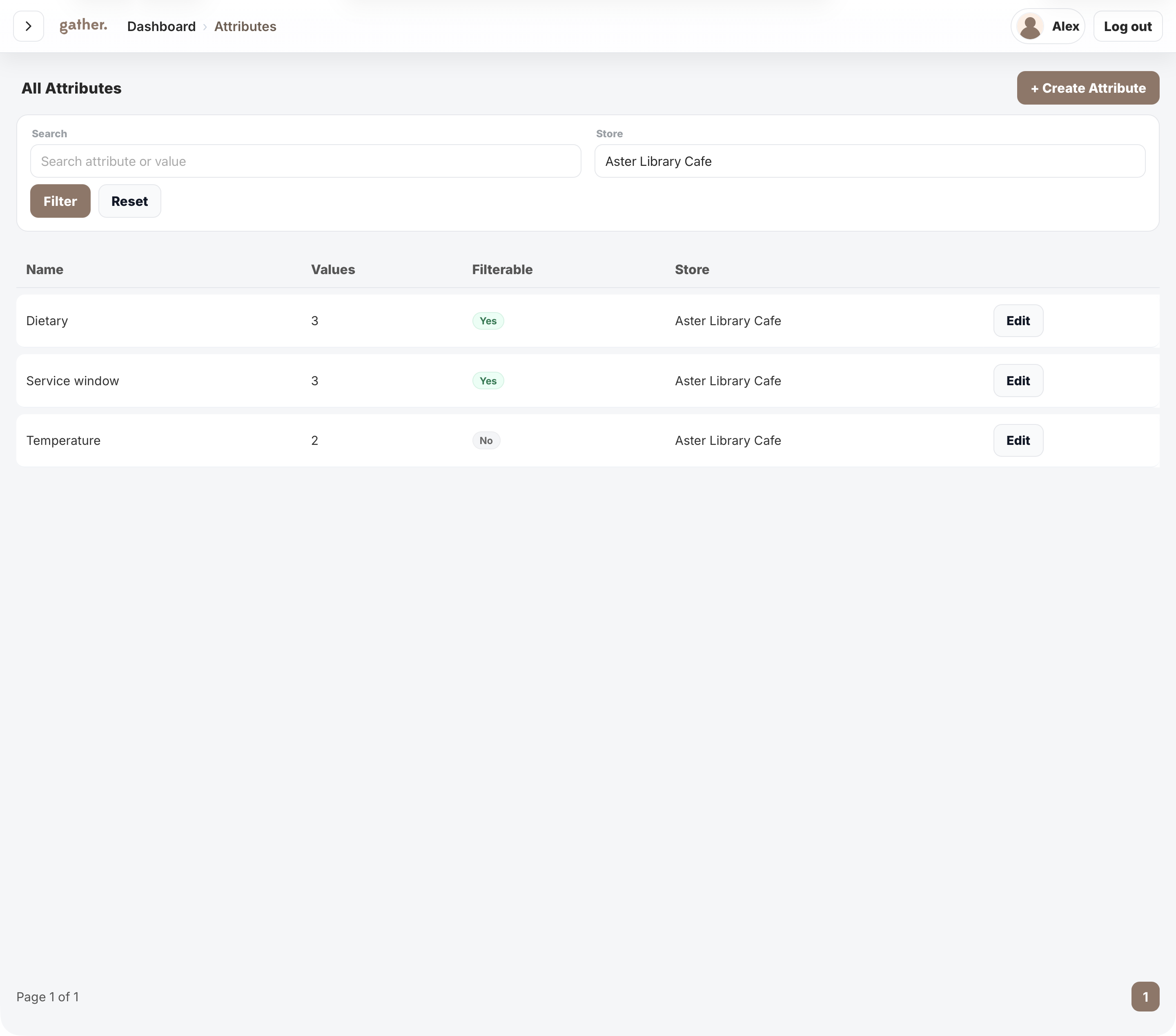Click the gather. logo
This screenshot has width=1176, height=1036.
83,25
